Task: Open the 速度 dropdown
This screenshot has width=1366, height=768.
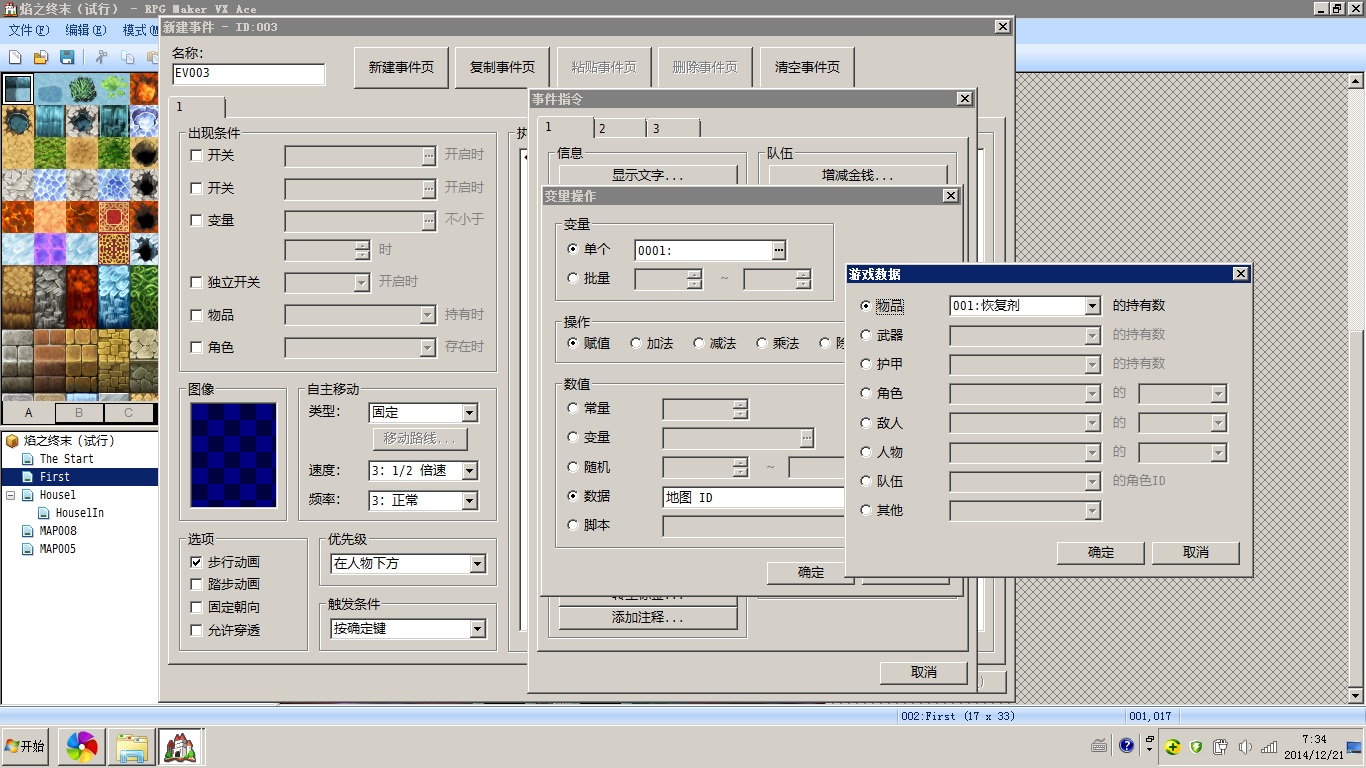Action: pos(469,470)
